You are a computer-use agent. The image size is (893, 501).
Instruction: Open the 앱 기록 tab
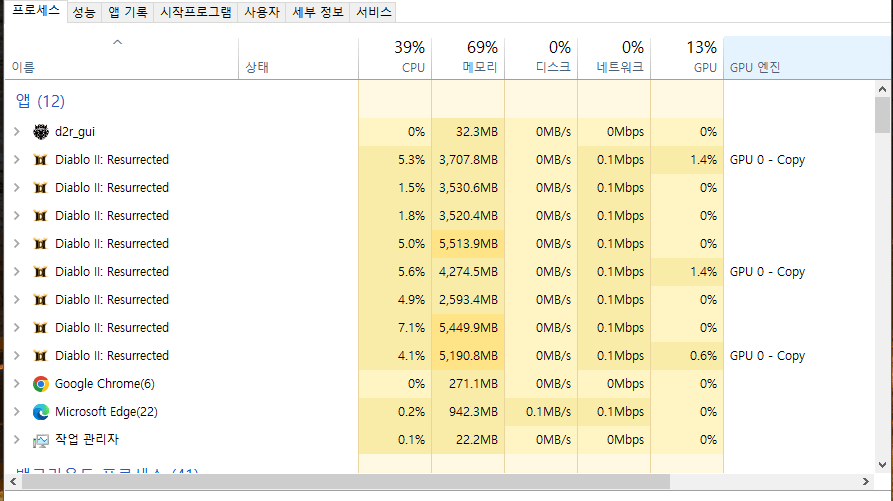128,12
